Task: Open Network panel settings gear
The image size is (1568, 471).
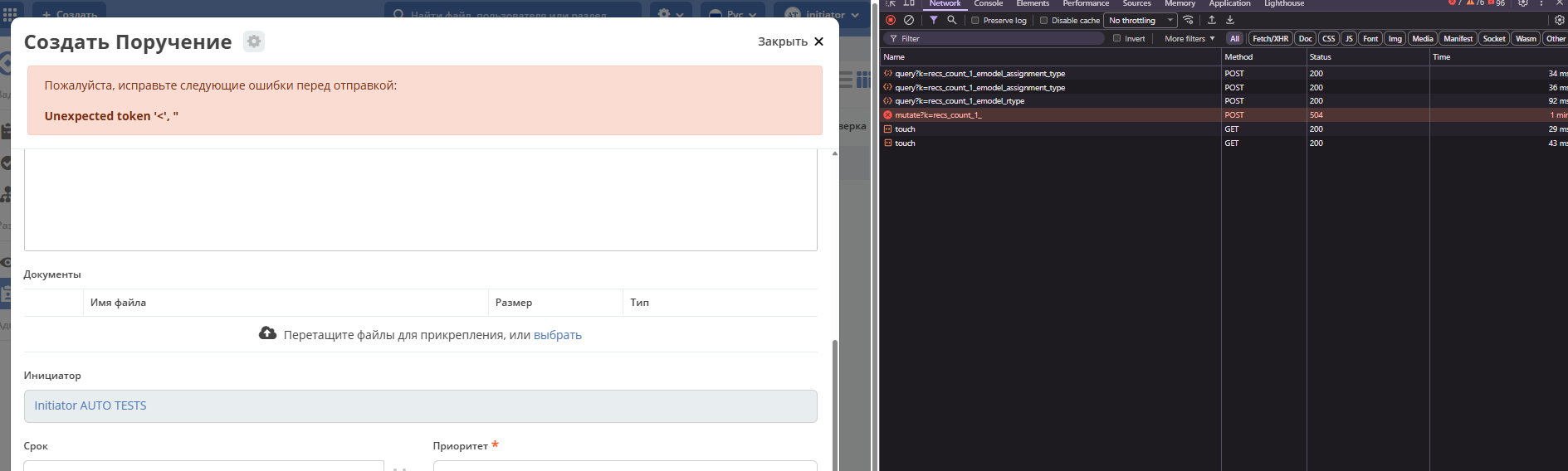Action: pyautogui.click(x=1559, y=20)
